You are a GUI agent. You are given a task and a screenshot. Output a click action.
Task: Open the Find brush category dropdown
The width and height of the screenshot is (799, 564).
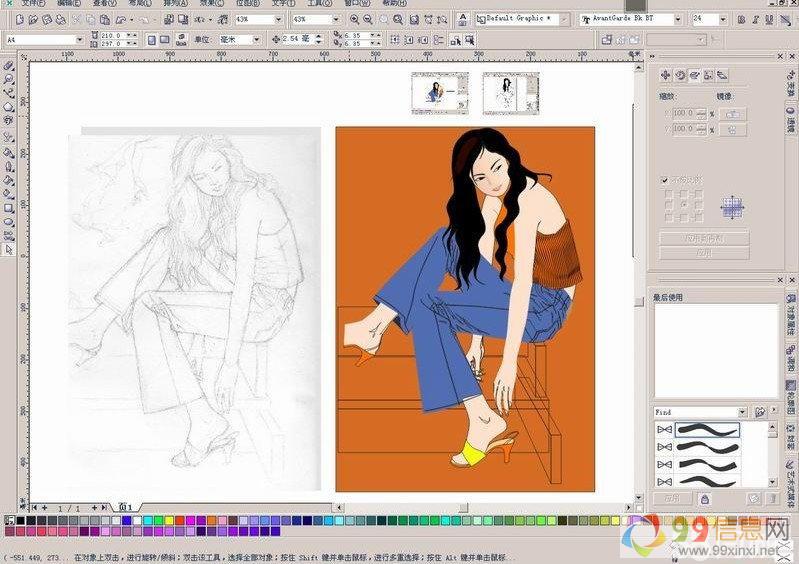point(742,412)
